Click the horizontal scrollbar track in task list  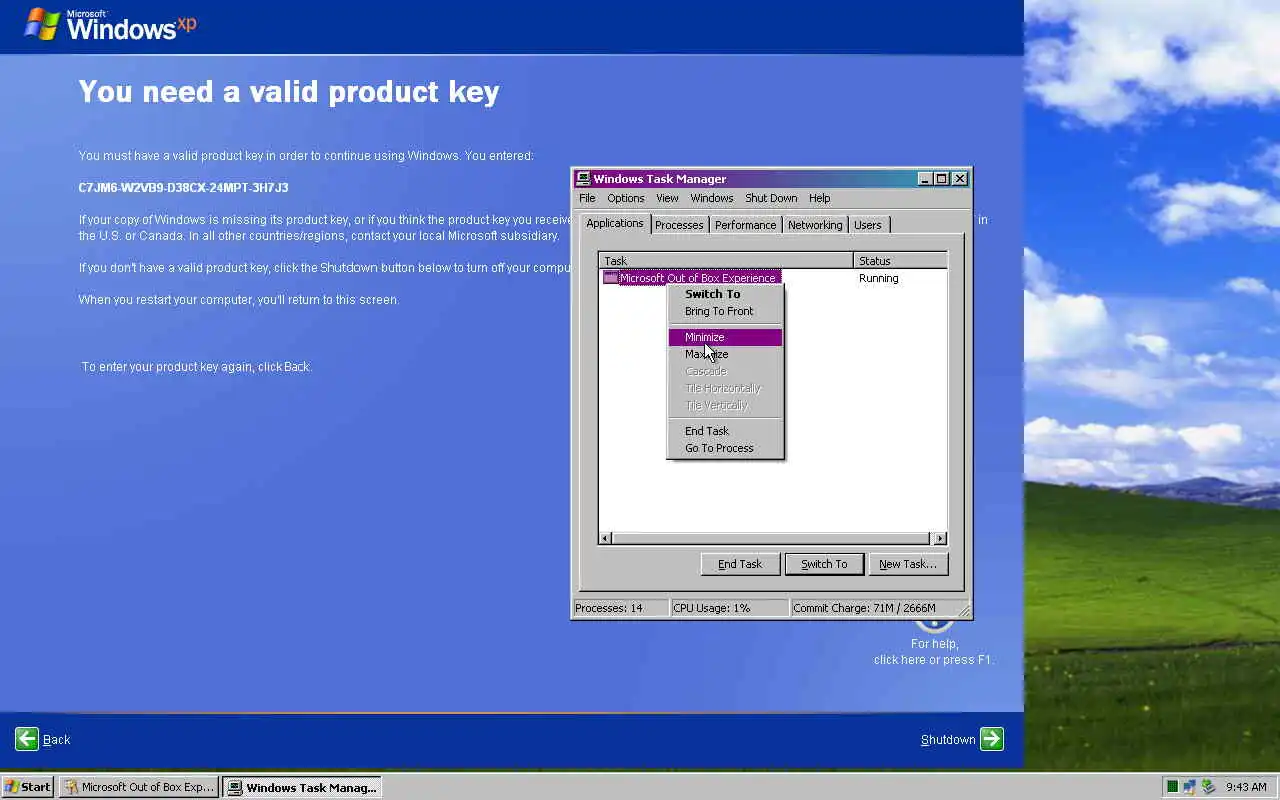tap(772, 538)
